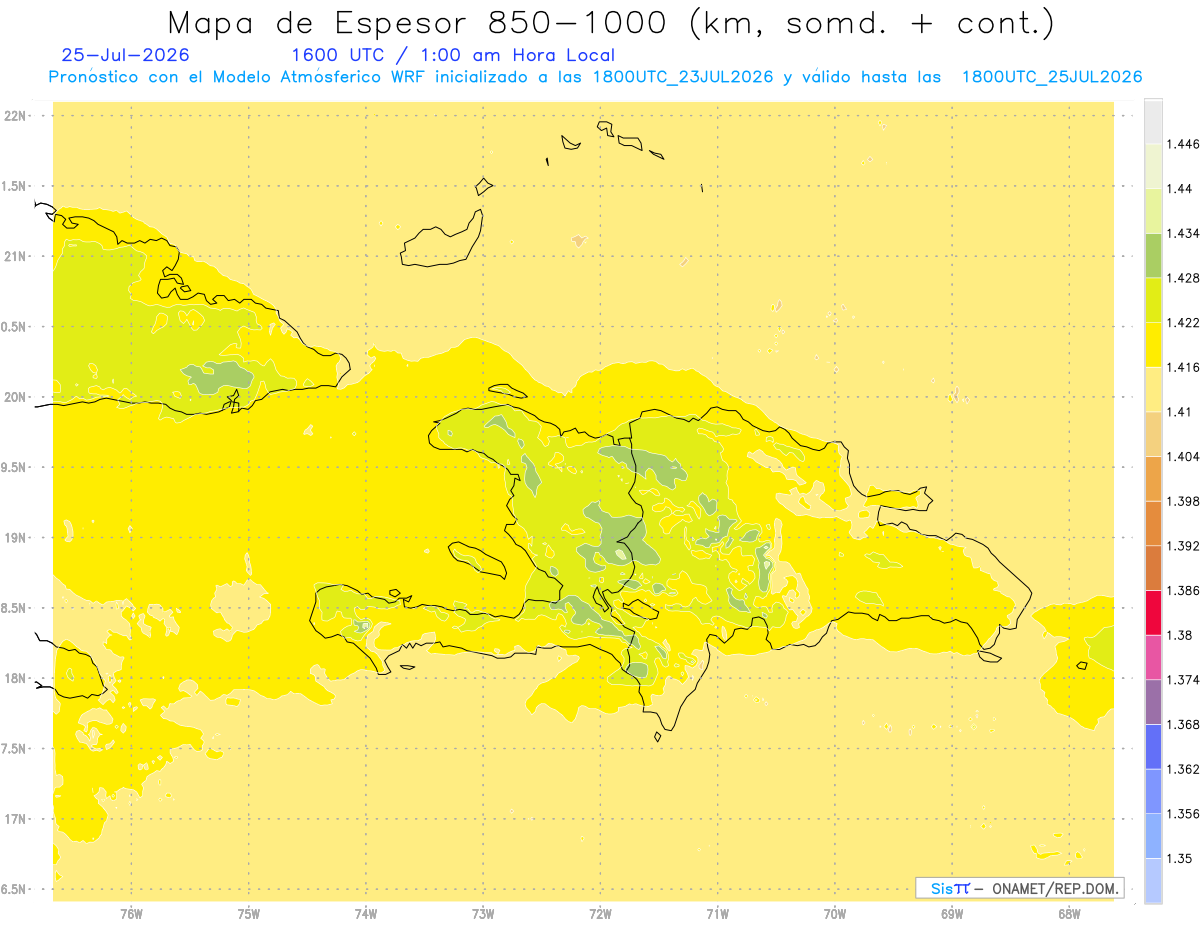The image size is (1200, 927).
Task: Pick the red swatch between 1.38 and 1.386
Action: pyautogui.click(x=1153, y=612)
